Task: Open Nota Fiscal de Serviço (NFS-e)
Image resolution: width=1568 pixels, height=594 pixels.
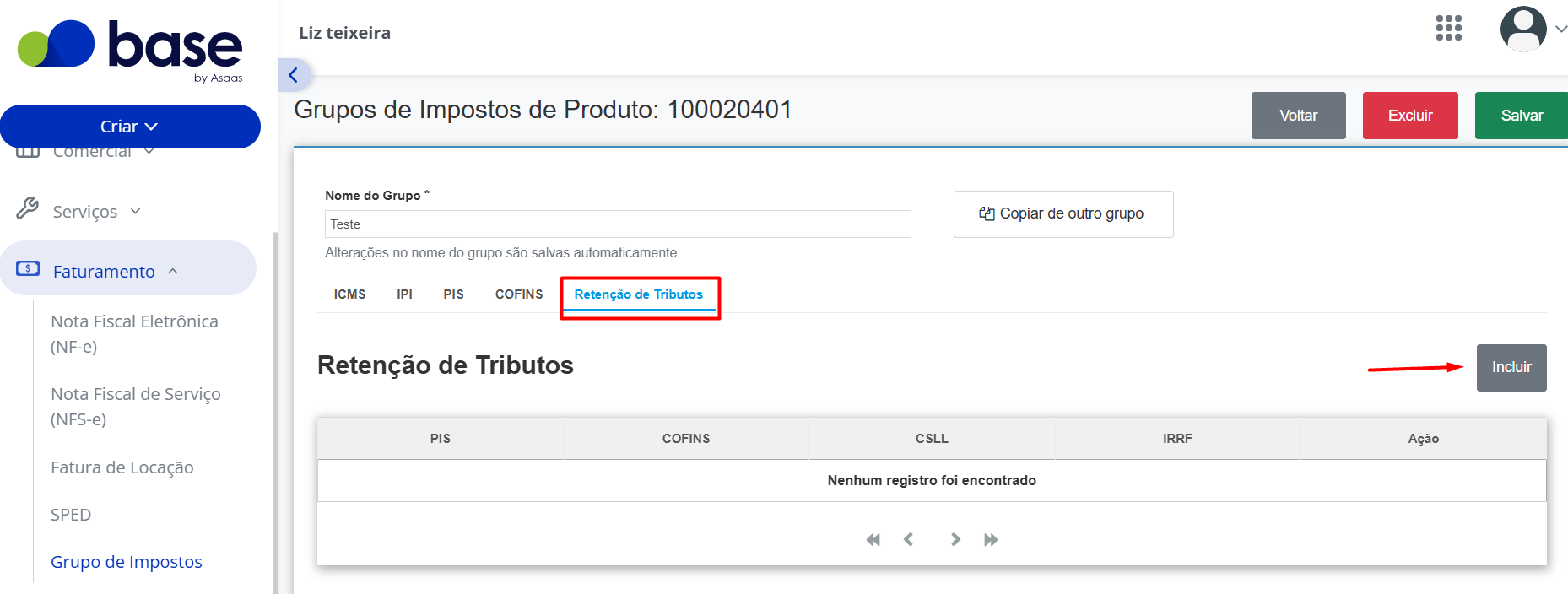Action: pyautogui.click(x=136, y=407)
